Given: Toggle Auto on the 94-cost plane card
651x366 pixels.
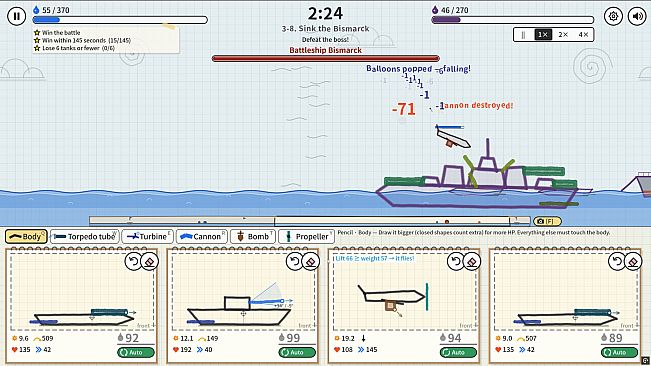Looking at the screenshot, I should coord(458,352).
